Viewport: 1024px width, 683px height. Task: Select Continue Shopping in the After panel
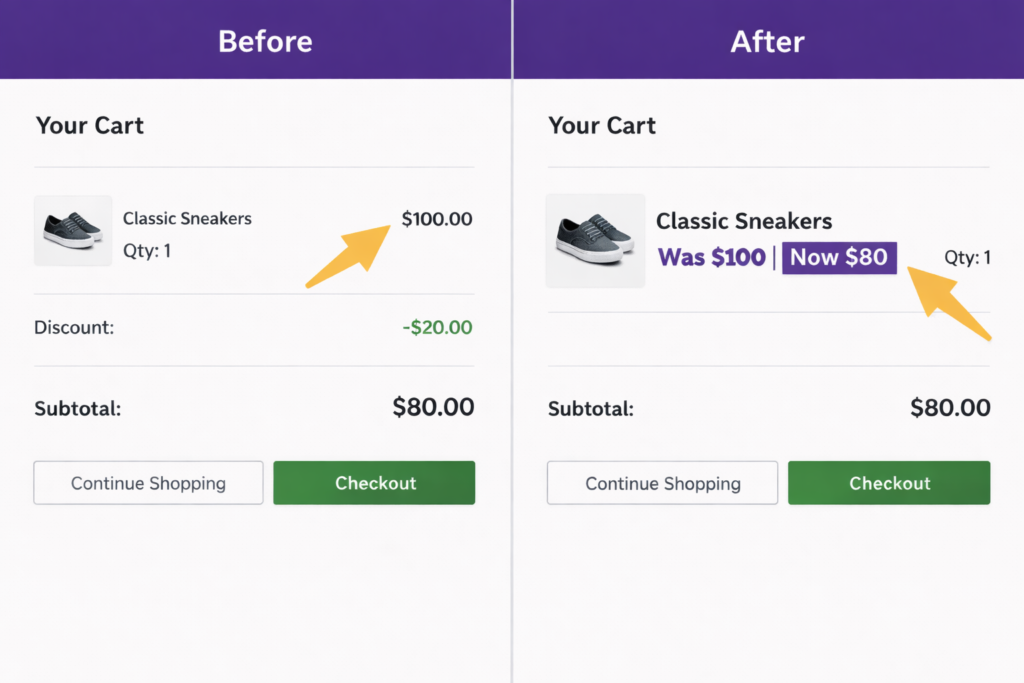(662, 483)
